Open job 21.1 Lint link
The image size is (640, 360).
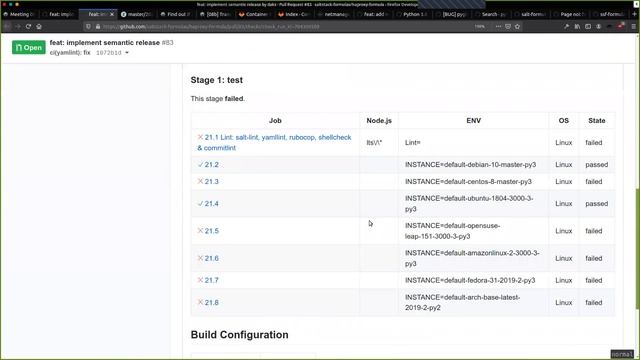[x=274, y=142]
